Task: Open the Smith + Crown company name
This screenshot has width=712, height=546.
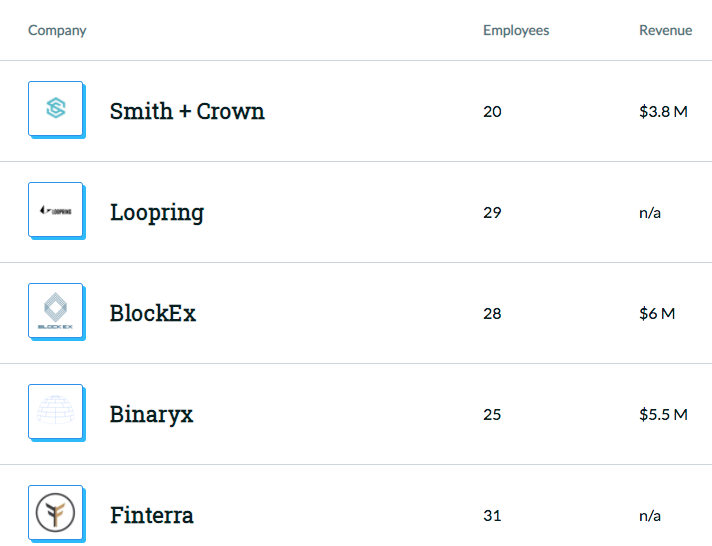Action: click(x=187, y=111)
